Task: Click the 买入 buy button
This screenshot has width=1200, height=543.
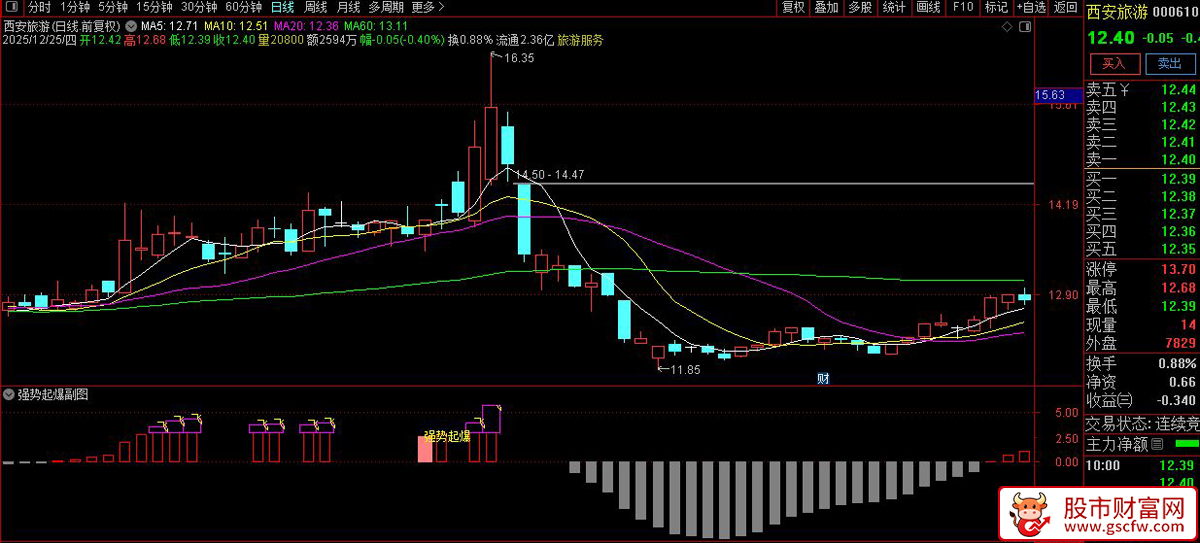Action: (x=1113, y=63)
